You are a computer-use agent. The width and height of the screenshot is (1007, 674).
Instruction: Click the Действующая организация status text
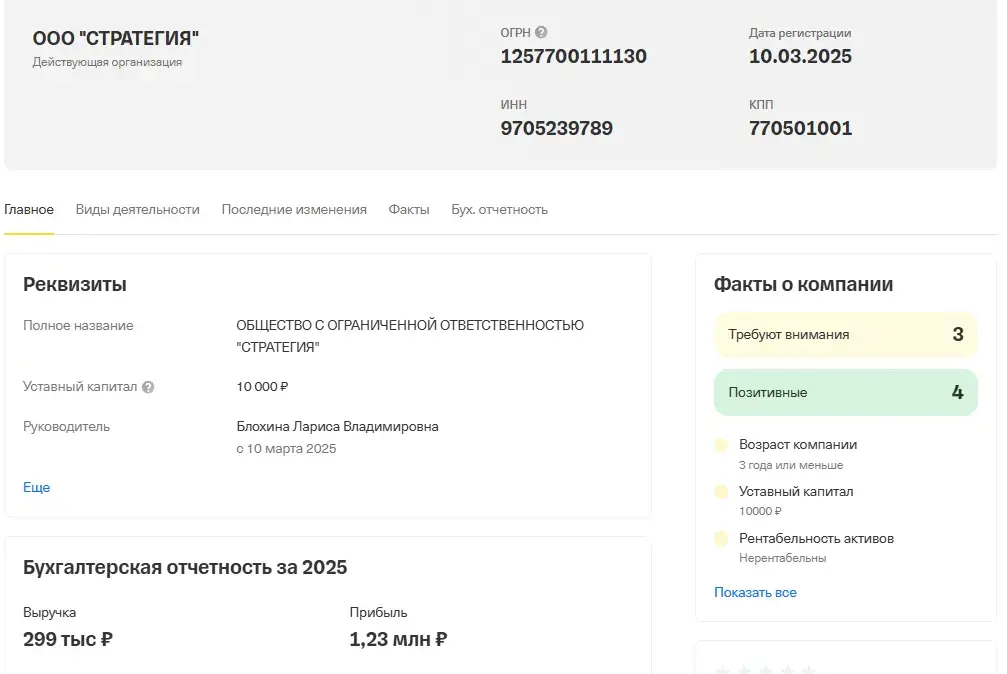[107, 62]
